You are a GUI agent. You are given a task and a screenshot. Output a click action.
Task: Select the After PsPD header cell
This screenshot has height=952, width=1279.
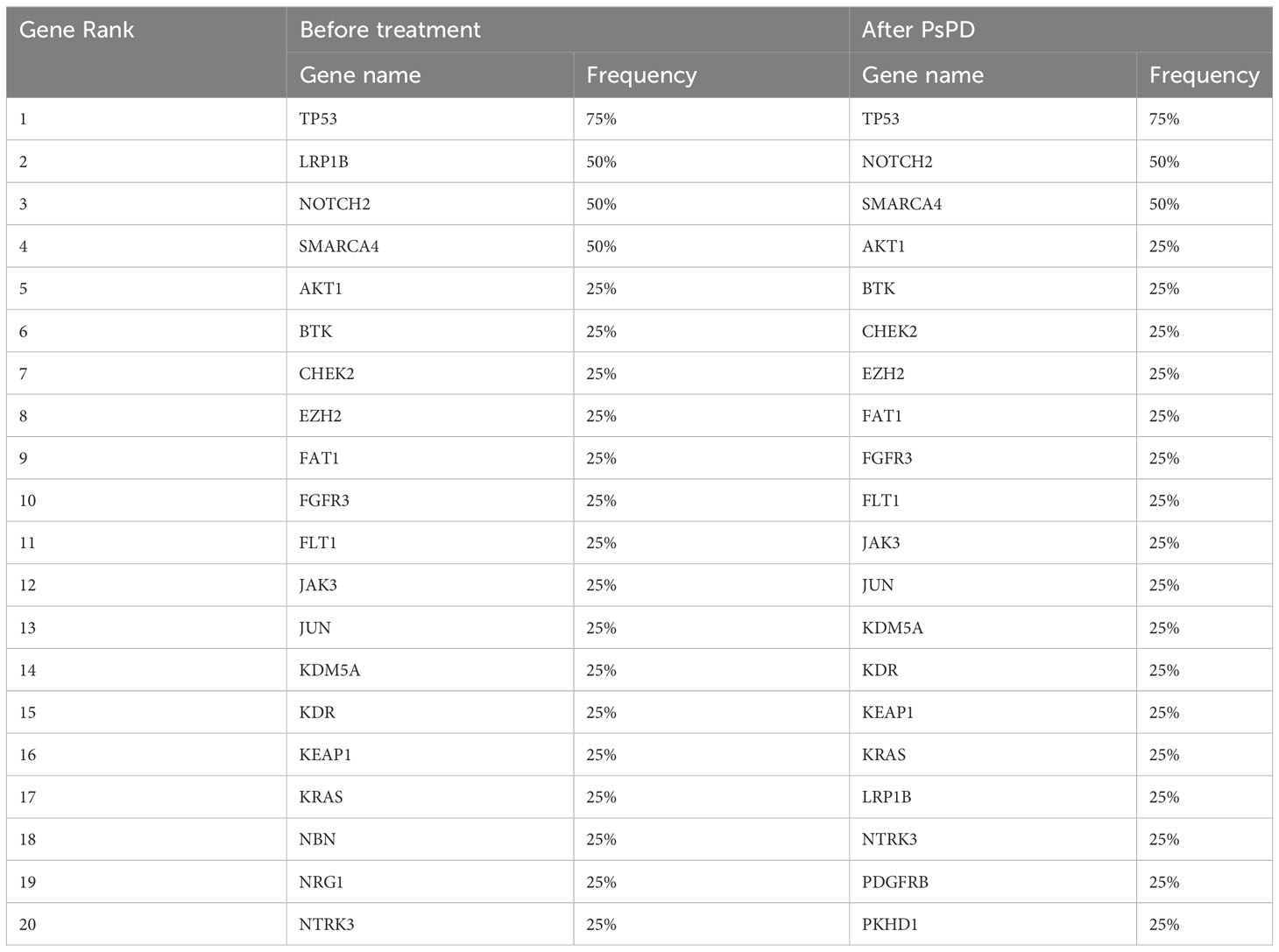tap(1061, 30)
